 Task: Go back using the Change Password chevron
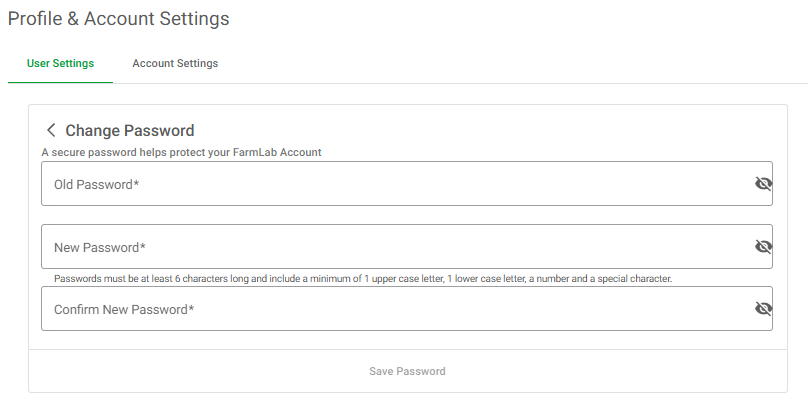pos(51,130)
